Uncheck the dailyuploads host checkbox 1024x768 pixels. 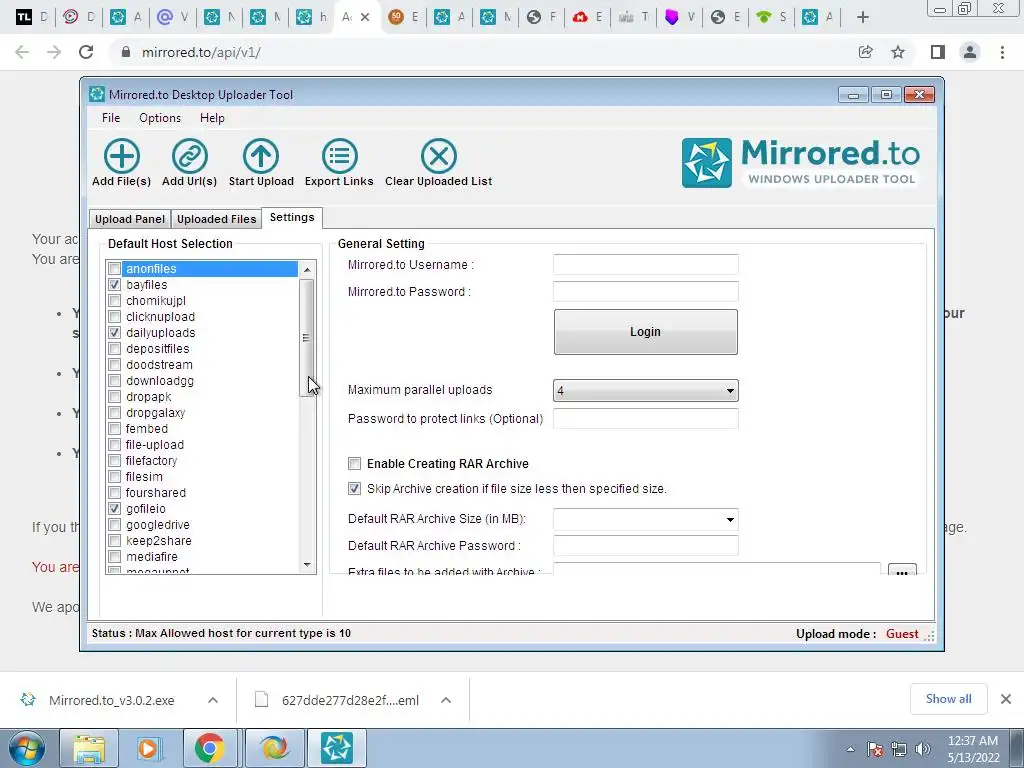tap(114, 333)
